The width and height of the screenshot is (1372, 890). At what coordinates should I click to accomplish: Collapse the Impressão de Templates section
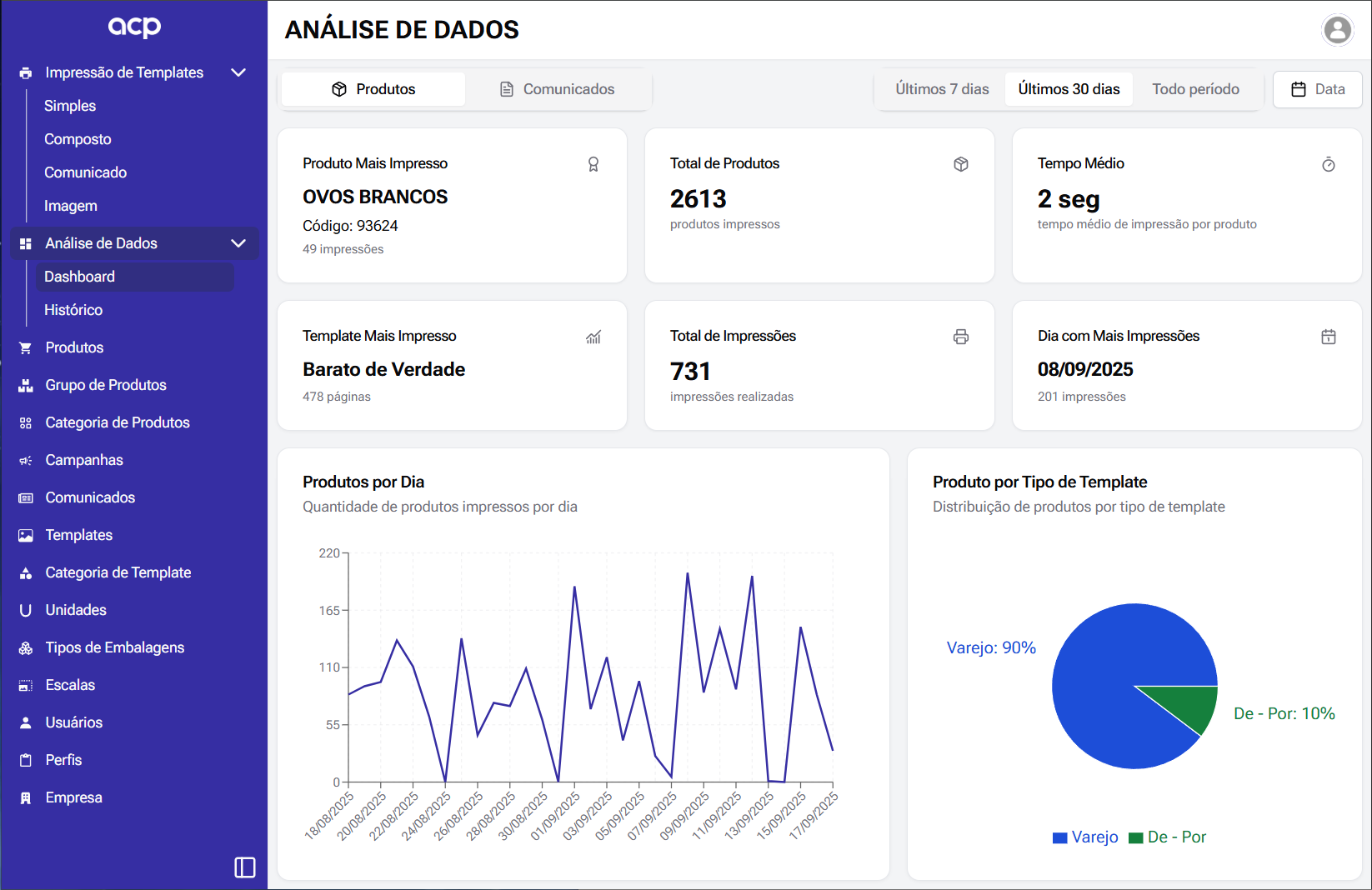[x=238, y=72]
